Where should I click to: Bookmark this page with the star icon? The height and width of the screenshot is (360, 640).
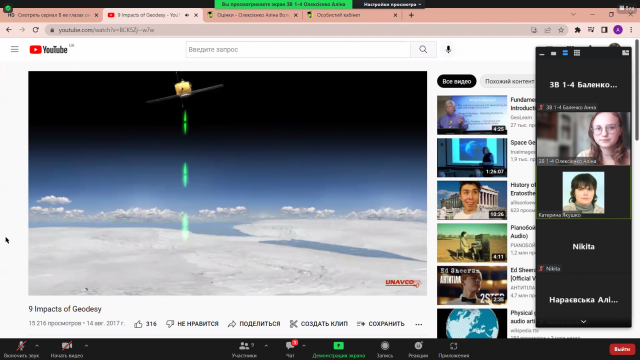561,30
